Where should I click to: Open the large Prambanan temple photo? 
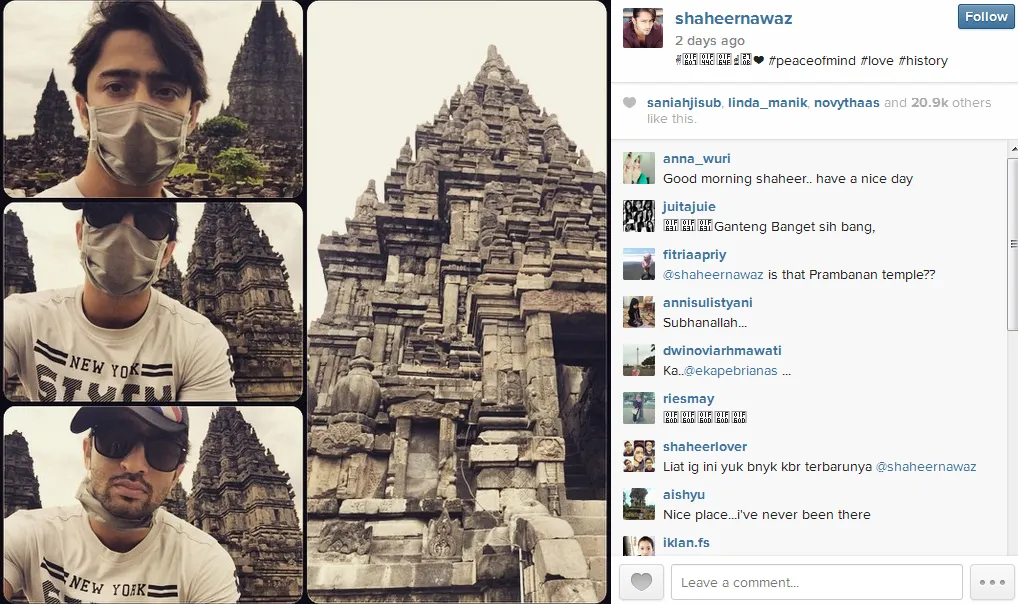tap(457, 302)
